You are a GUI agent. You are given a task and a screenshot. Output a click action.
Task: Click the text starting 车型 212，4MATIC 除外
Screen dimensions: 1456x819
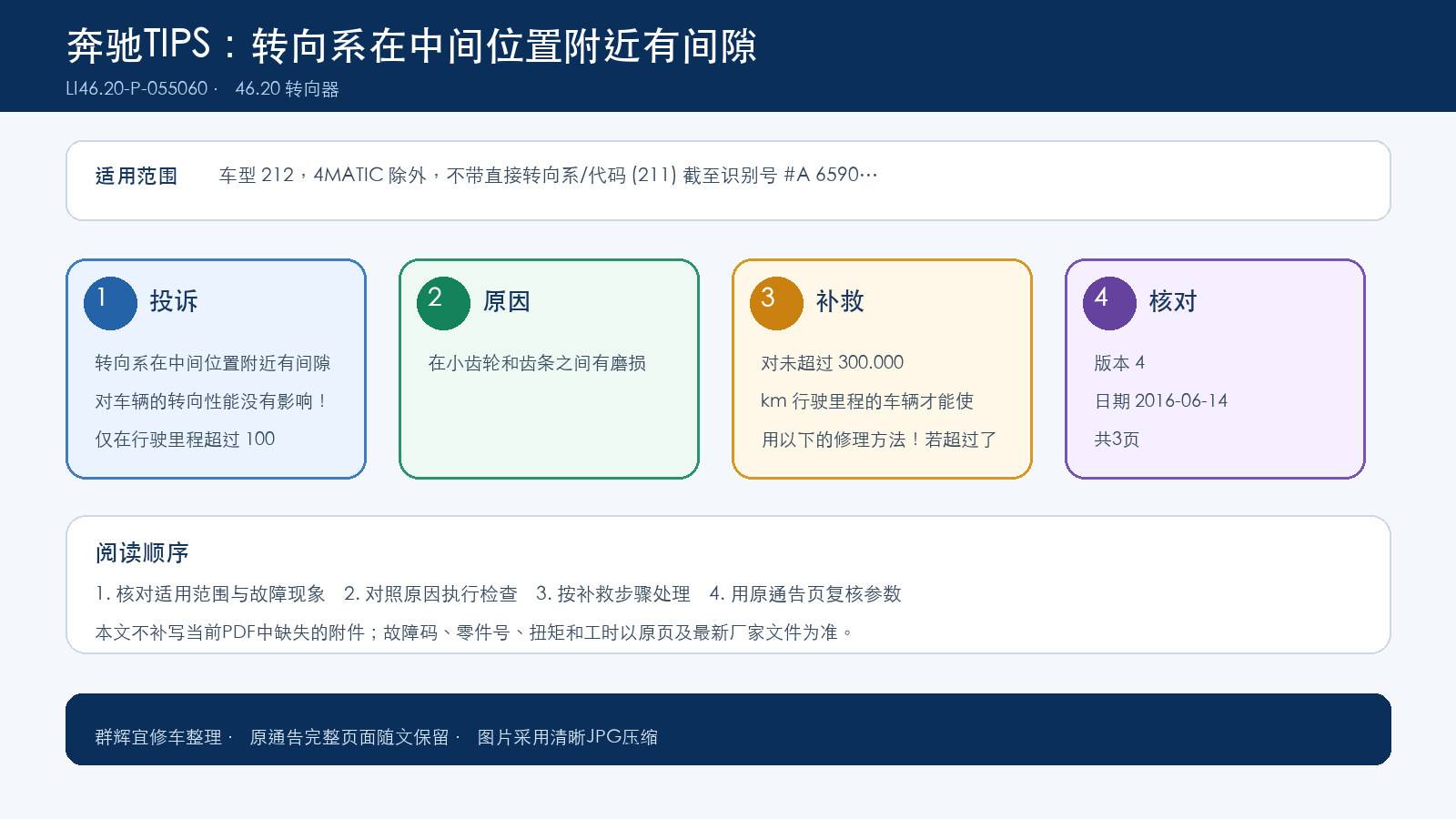(x=548, y=175)
